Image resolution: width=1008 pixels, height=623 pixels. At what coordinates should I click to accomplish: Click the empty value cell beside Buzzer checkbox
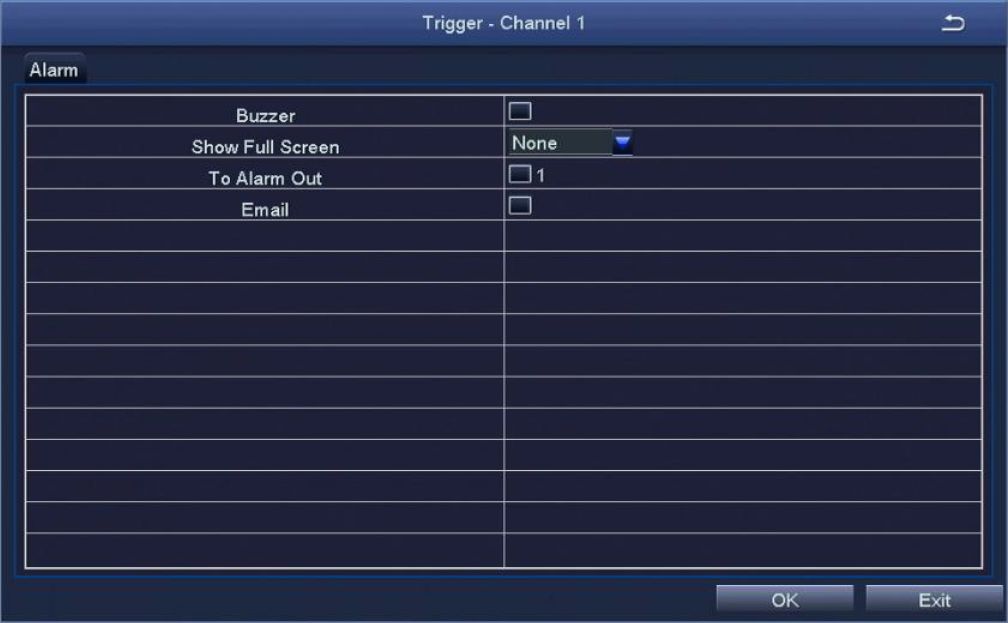click(757, 111)
